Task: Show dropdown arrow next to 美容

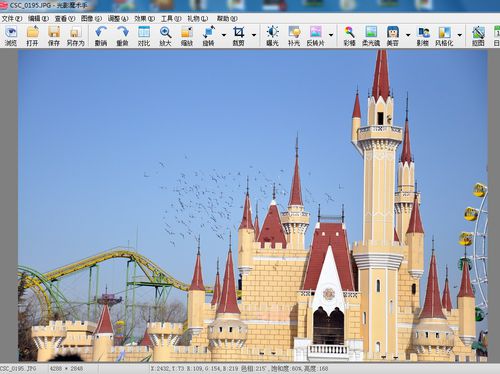Action: pos(408,35)
